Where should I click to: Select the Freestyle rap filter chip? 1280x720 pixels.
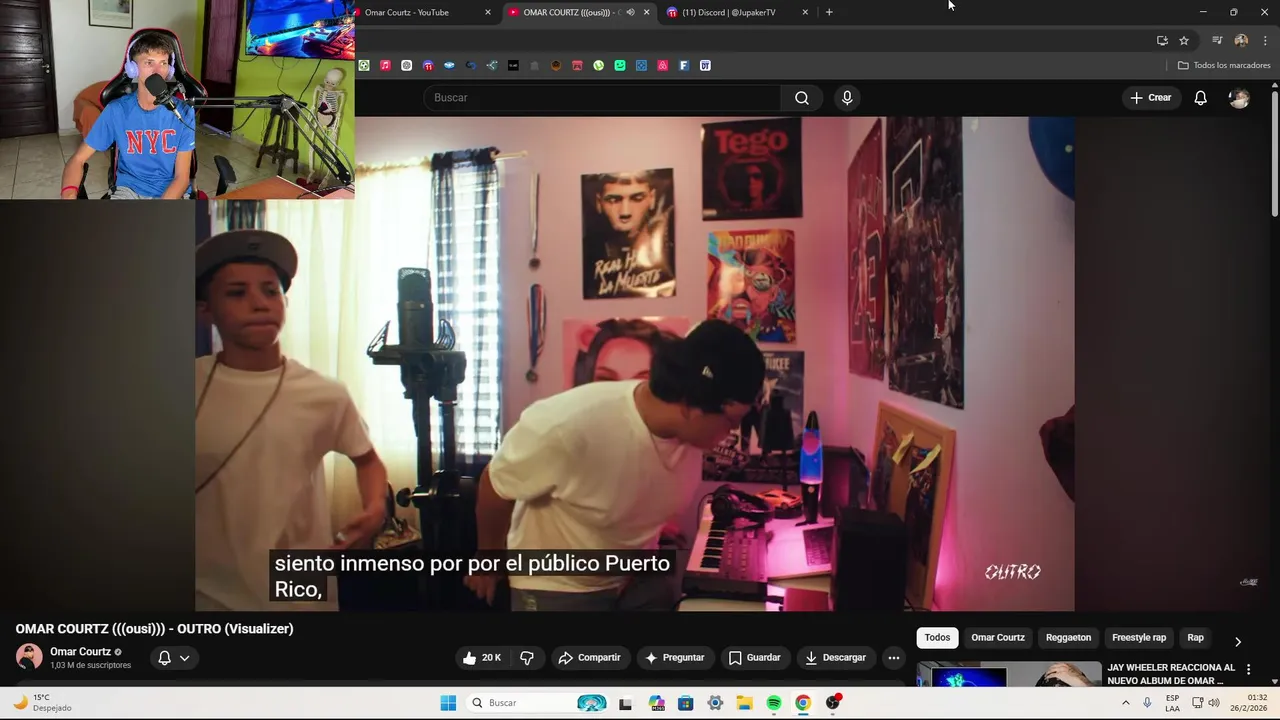click(x=1139, y=638)
